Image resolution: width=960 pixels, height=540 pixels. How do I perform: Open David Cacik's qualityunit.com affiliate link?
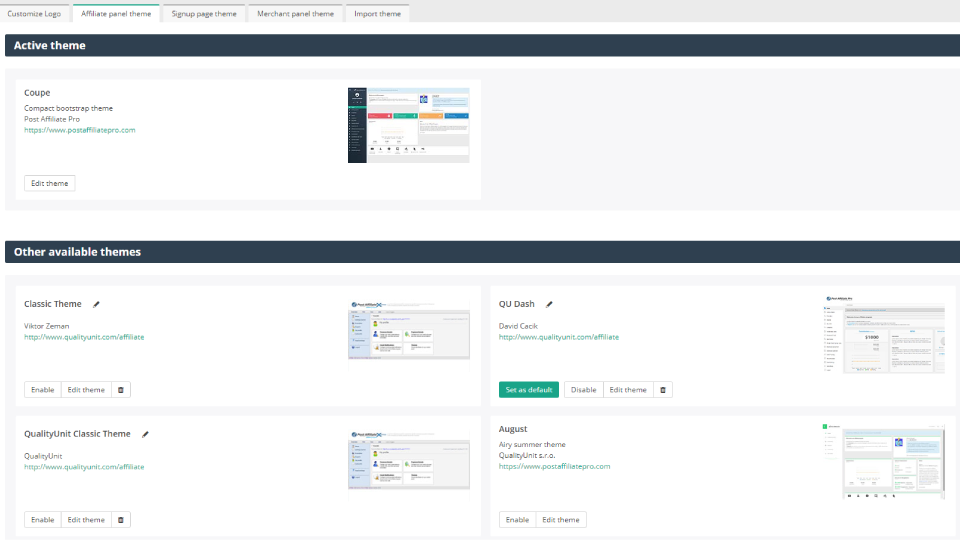(558, 337)
